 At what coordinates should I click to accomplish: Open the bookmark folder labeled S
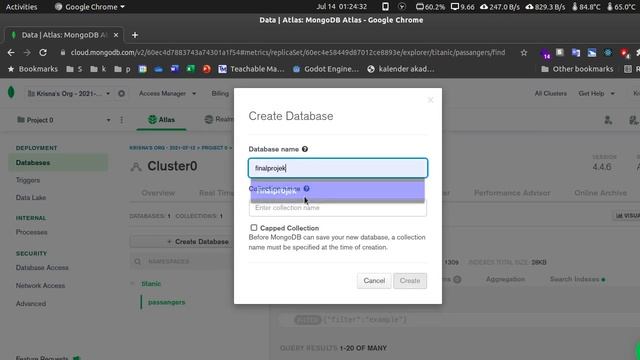point(74,69)
